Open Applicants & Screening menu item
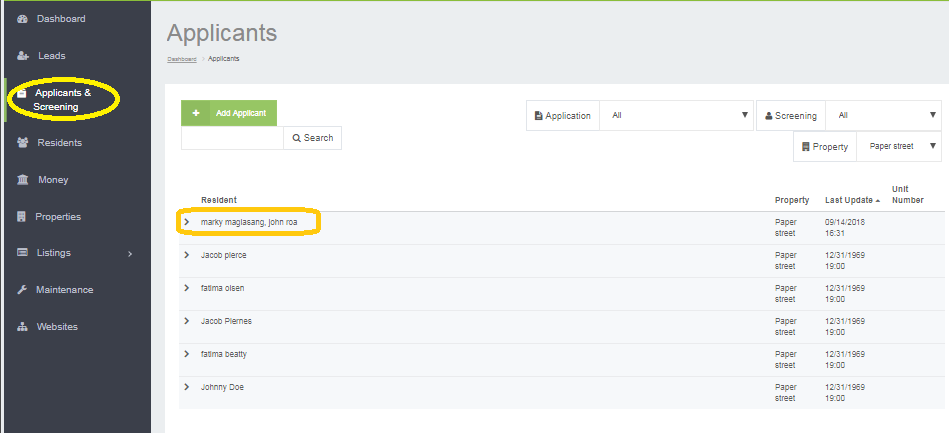The width and height of the screenshot is (949, 433). 62,99
